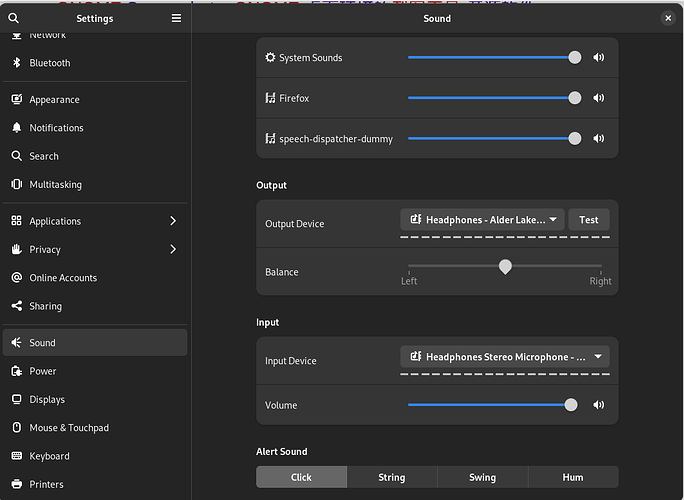Viewport: 684px width, 500px height.
Task: Select the Swing alert sound
Action: tap(482, 477)
